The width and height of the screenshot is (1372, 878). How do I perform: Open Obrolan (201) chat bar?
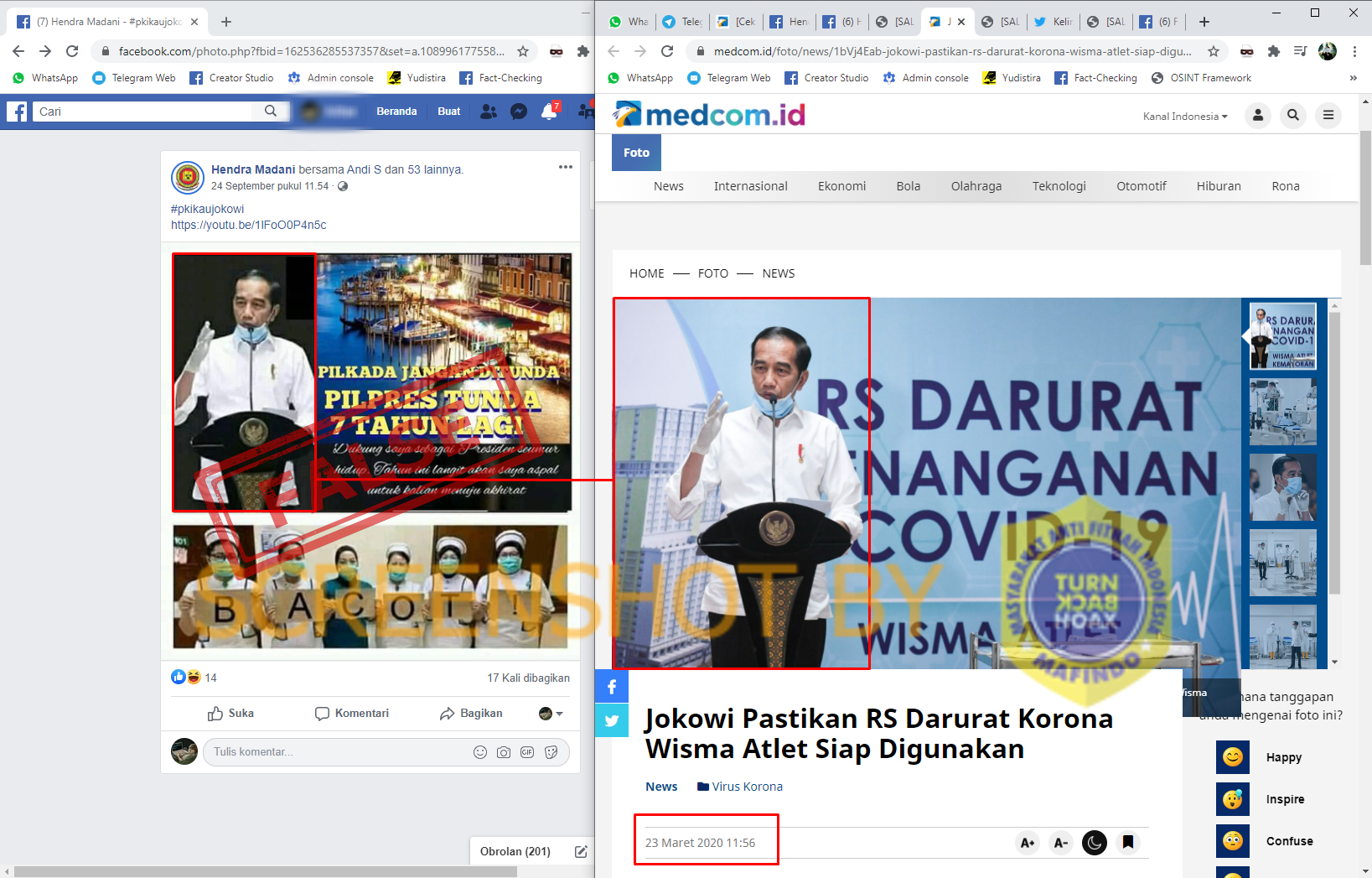pyautogui.click(x=515, y=851)
